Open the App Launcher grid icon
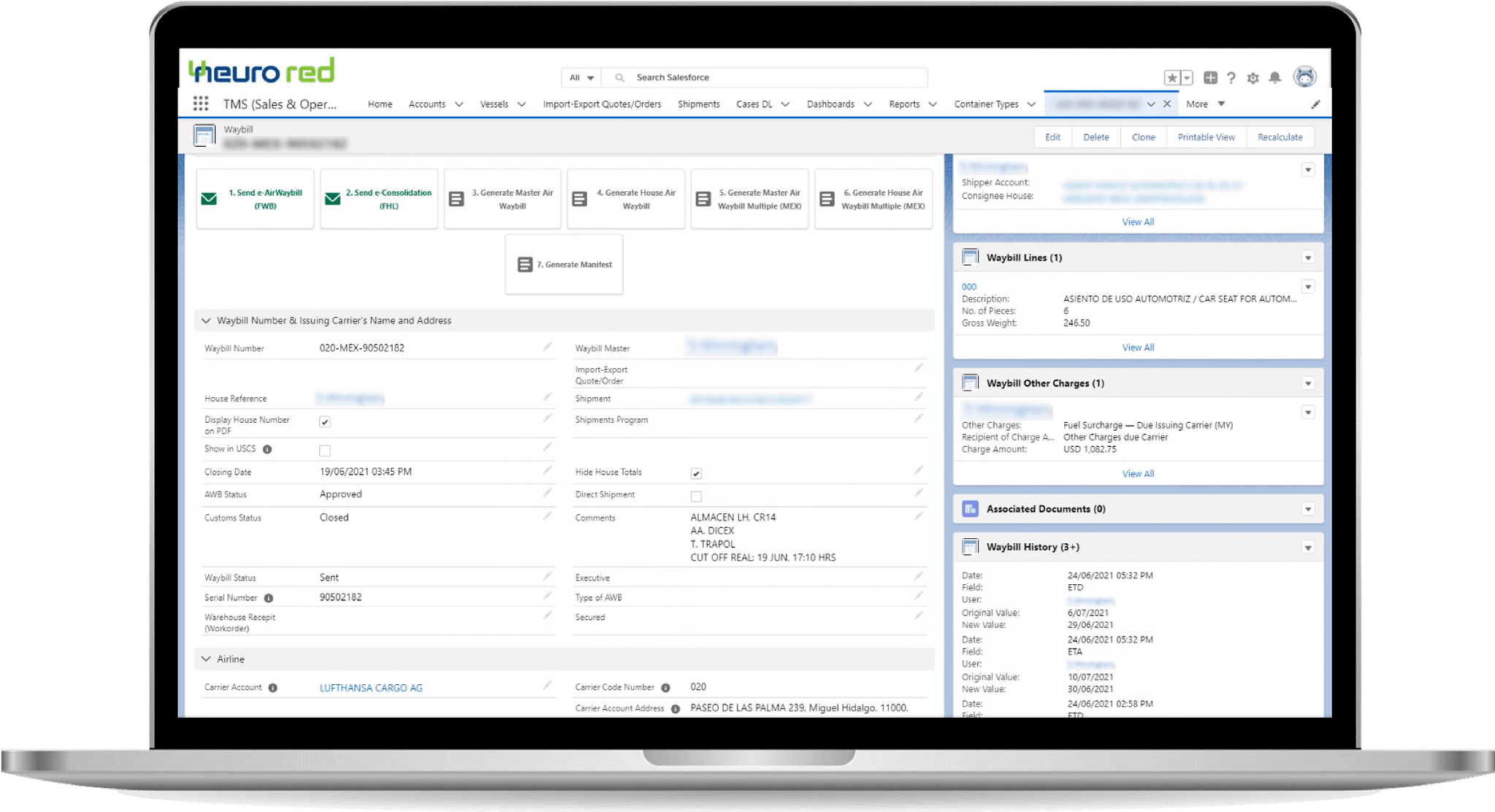 (201, 104)
